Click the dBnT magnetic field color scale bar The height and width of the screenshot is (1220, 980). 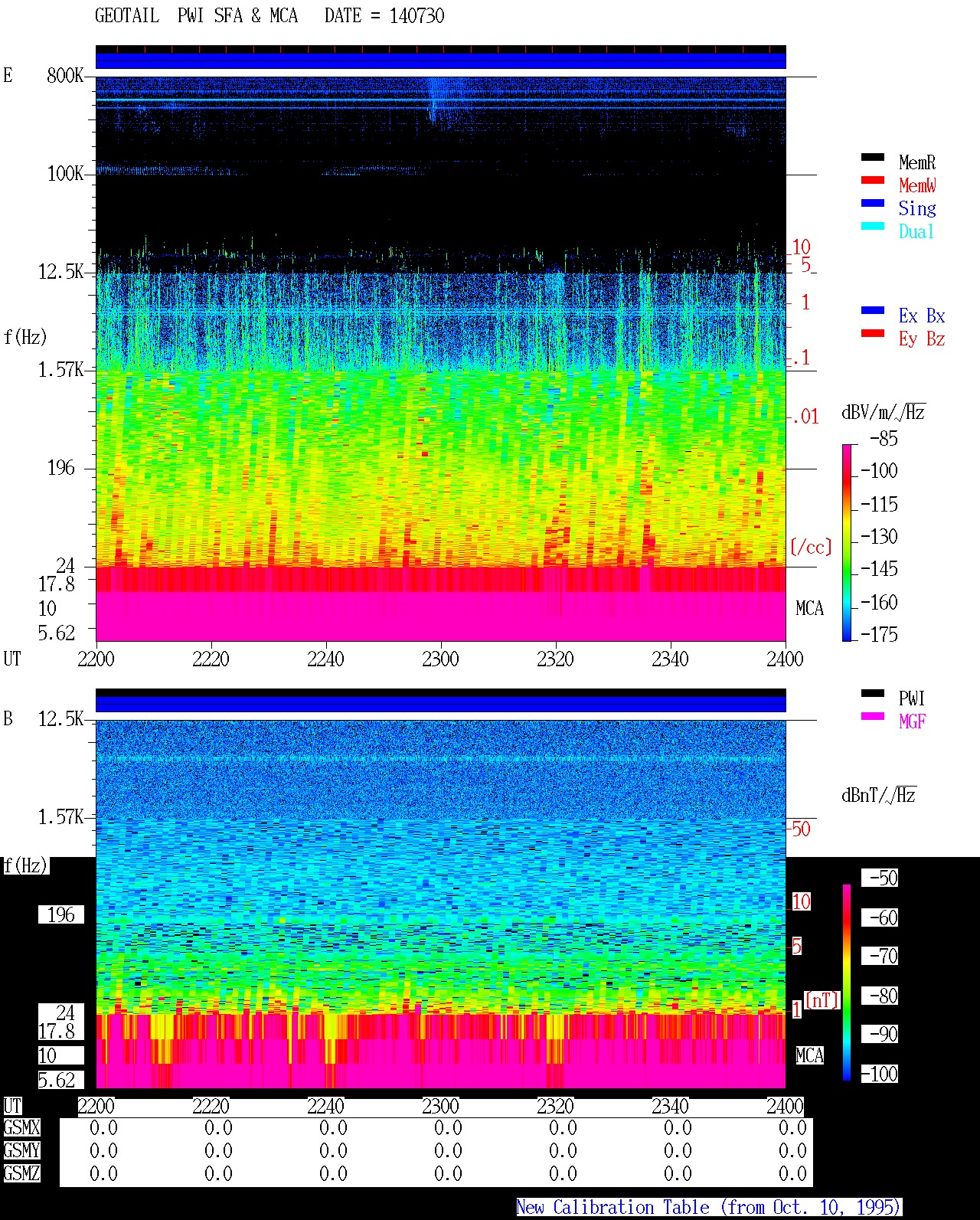coord(847,983)
